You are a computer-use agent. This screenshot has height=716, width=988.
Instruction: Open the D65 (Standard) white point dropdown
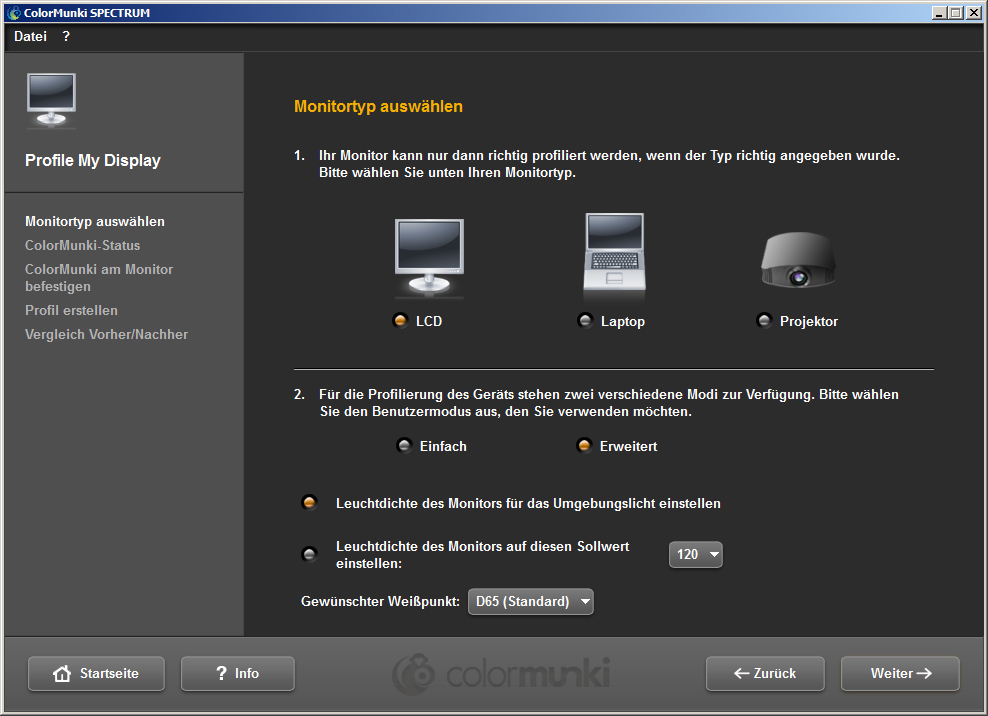[x=531, y=601]
